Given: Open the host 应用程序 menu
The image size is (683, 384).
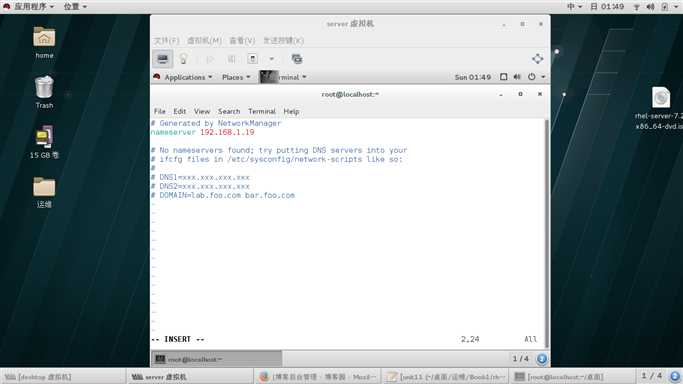Looking at the screenshot, I should pos(29,7).
